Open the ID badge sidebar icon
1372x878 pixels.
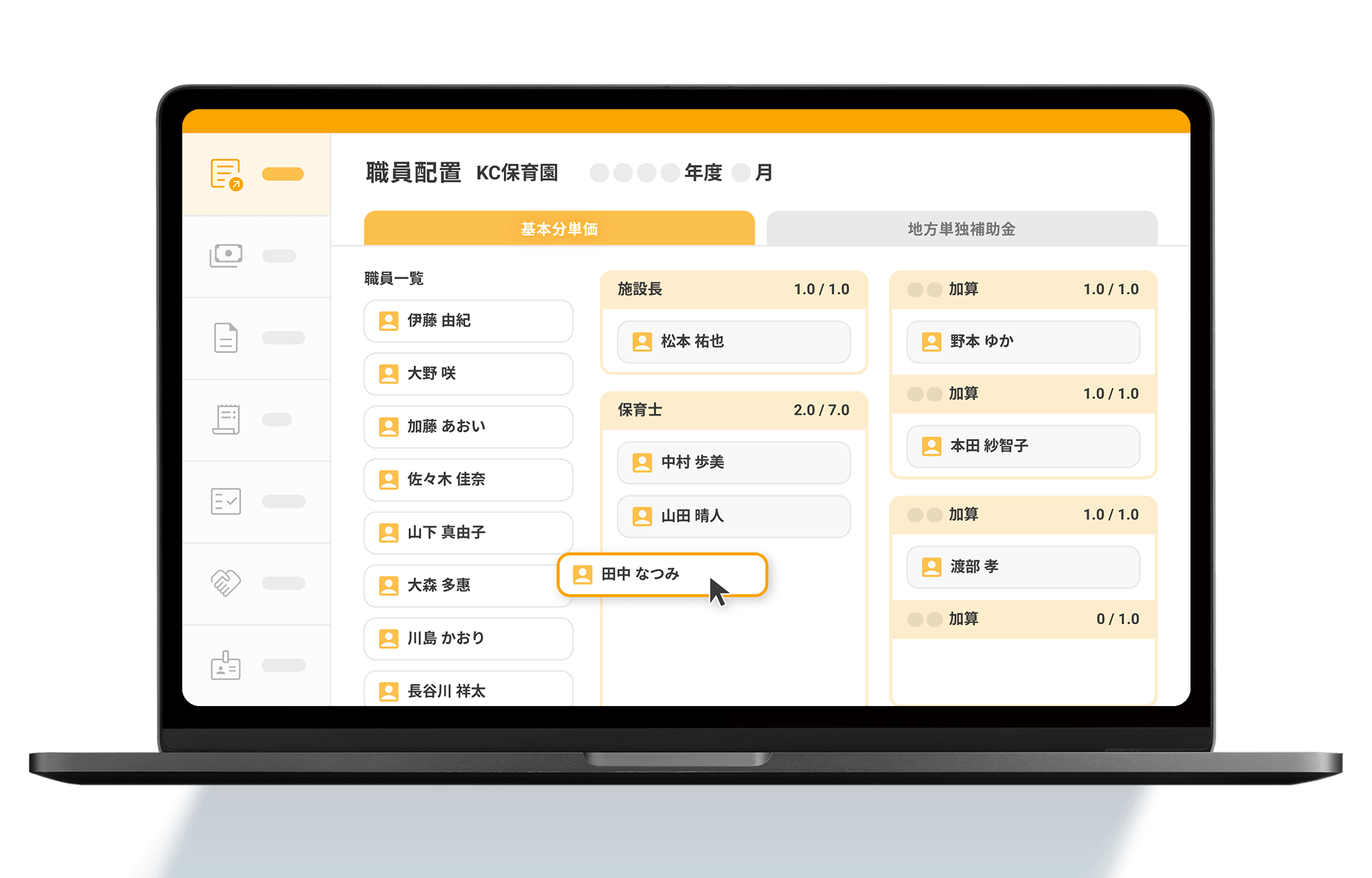[226, 666]
